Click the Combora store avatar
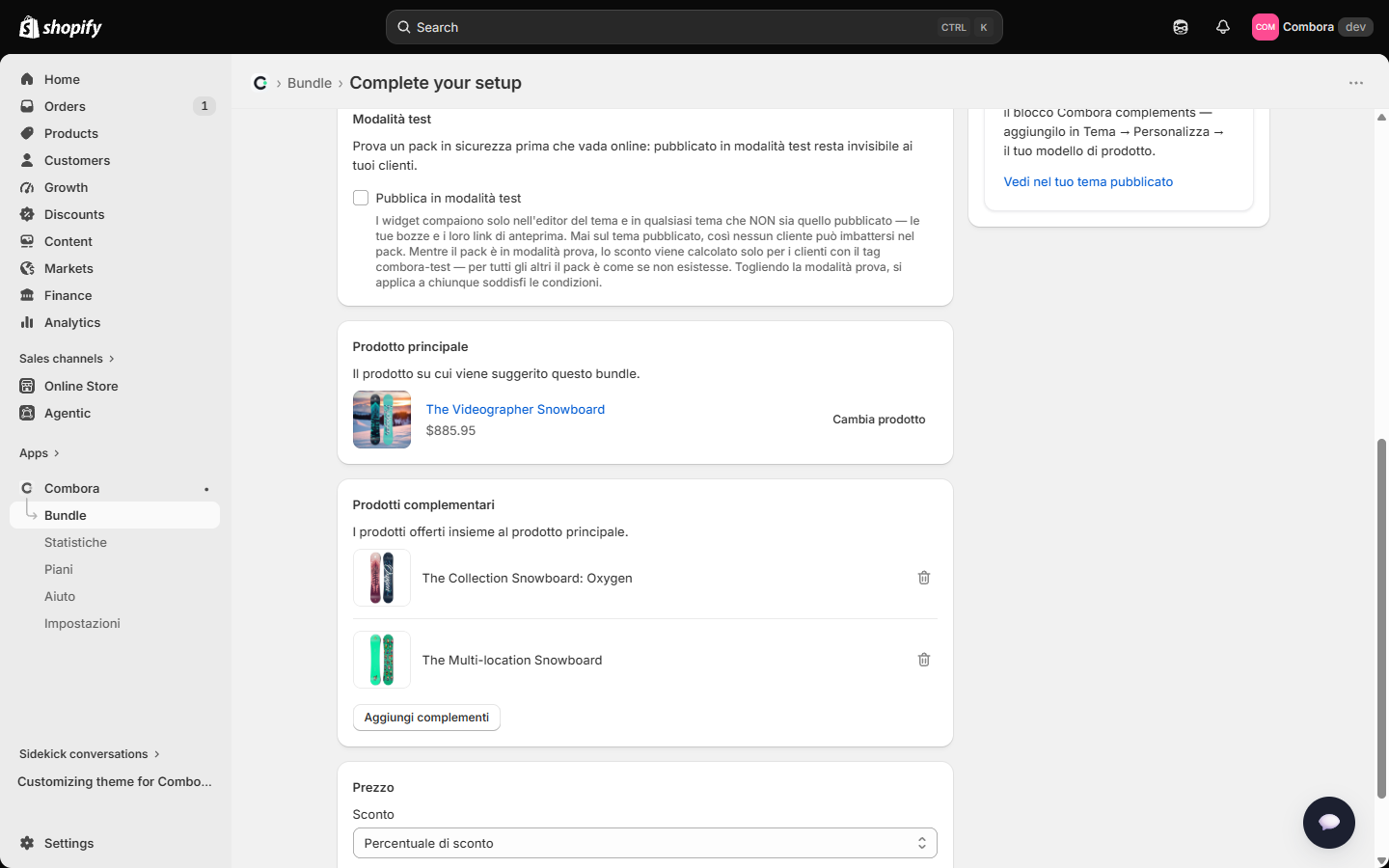Image resolution: width=1389 pixels, height=868 pixels. [1266, 27]
